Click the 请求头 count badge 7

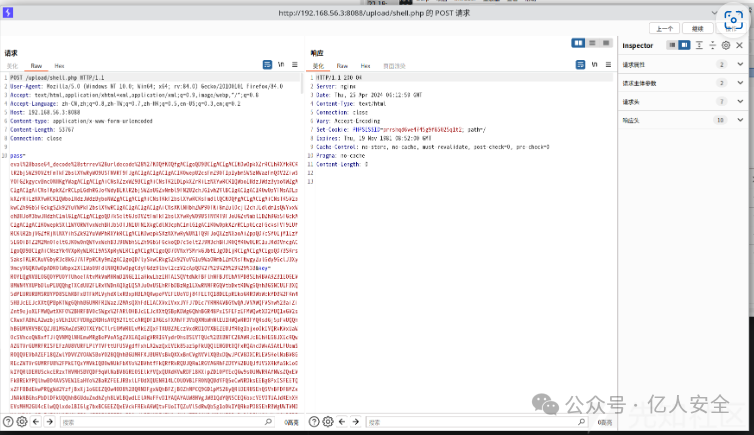[721, 101]
